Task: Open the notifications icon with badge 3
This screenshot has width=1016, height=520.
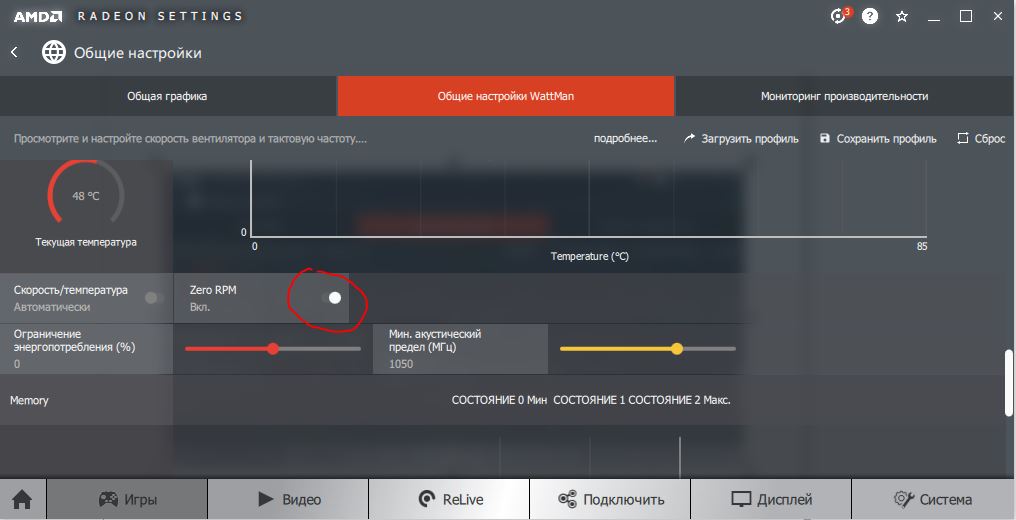Action: [x=839, y=16]
